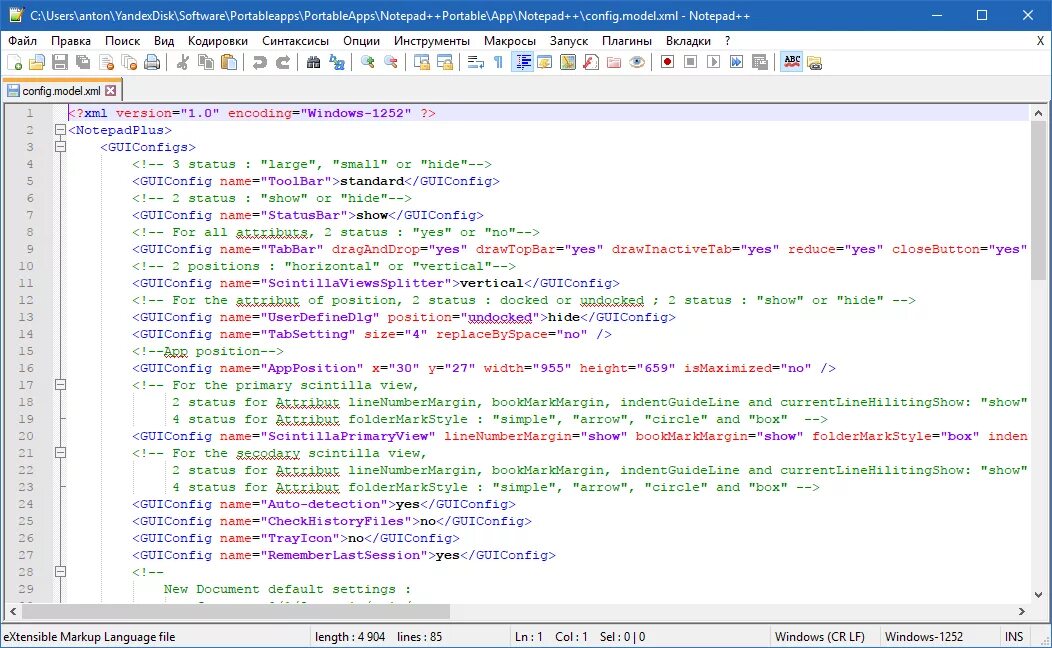Playback the recorded macro

pyautogui.click(x=712, y=62)
